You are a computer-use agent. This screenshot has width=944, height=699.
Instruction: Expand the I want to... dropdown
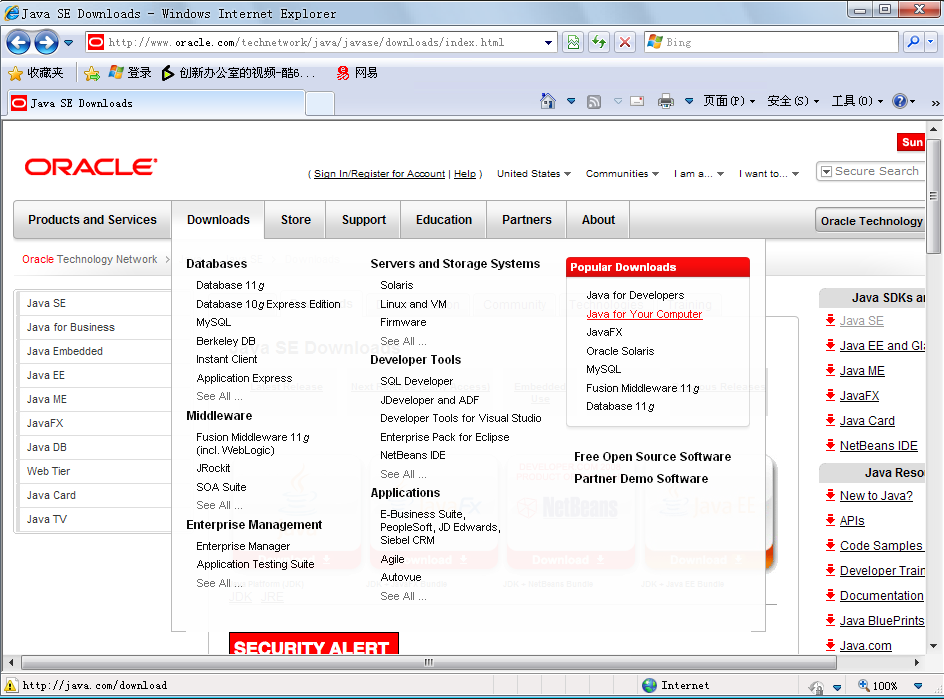tap(769, 173)
